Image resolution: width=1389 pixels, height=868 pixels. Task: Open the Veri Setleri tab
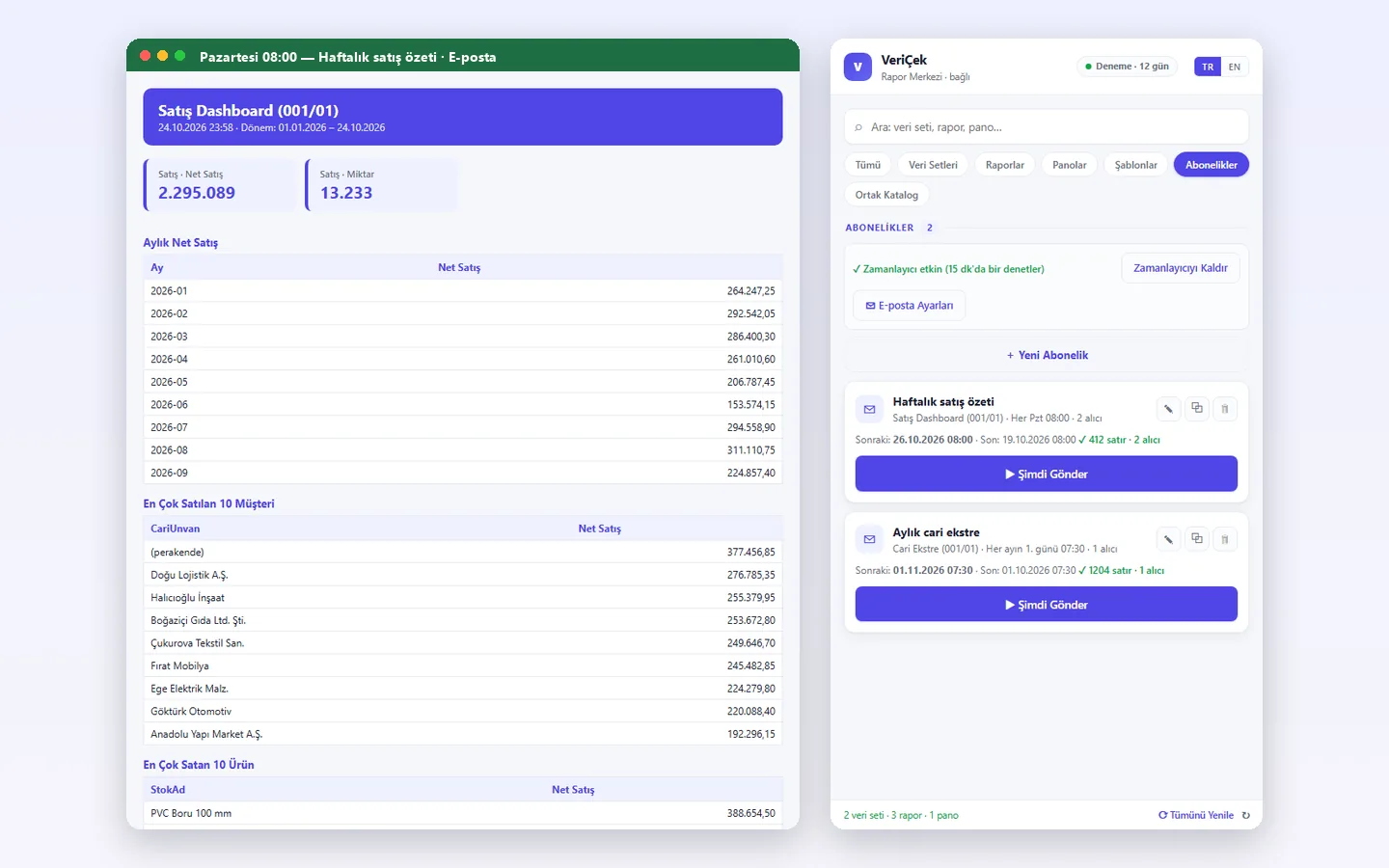[x=933, y=165]
